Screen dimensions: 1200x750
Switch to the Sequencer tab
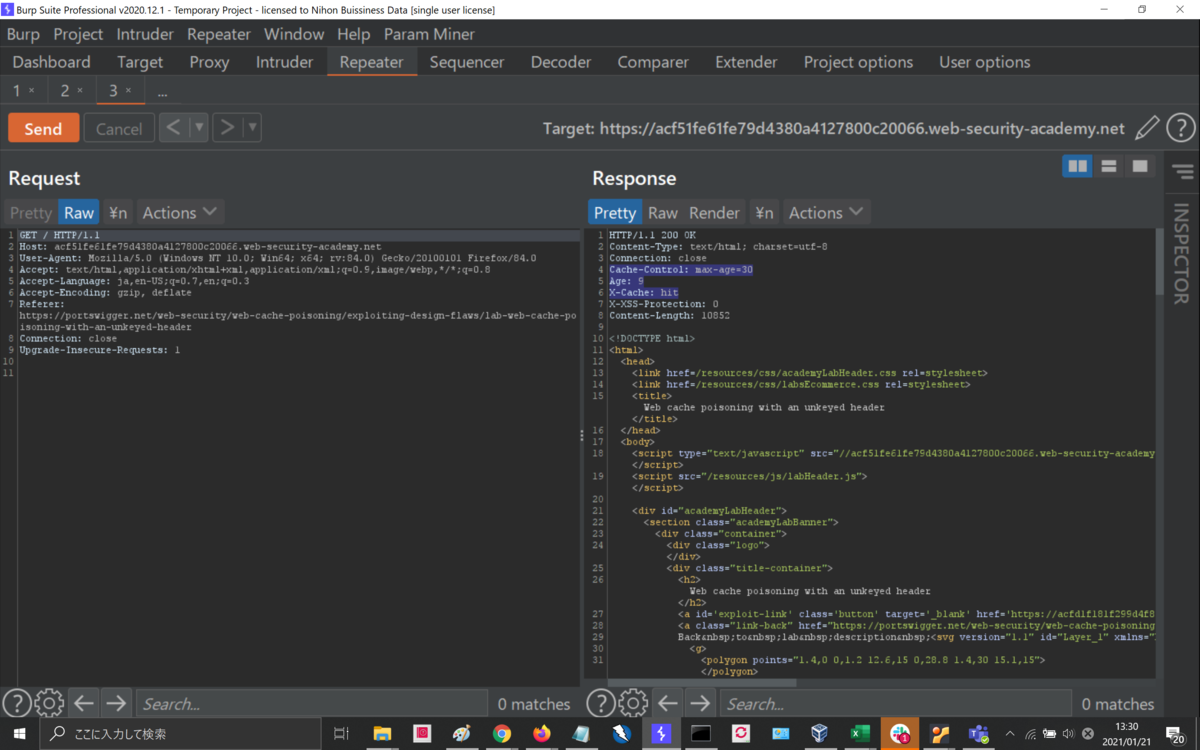[x=467, y=62]
